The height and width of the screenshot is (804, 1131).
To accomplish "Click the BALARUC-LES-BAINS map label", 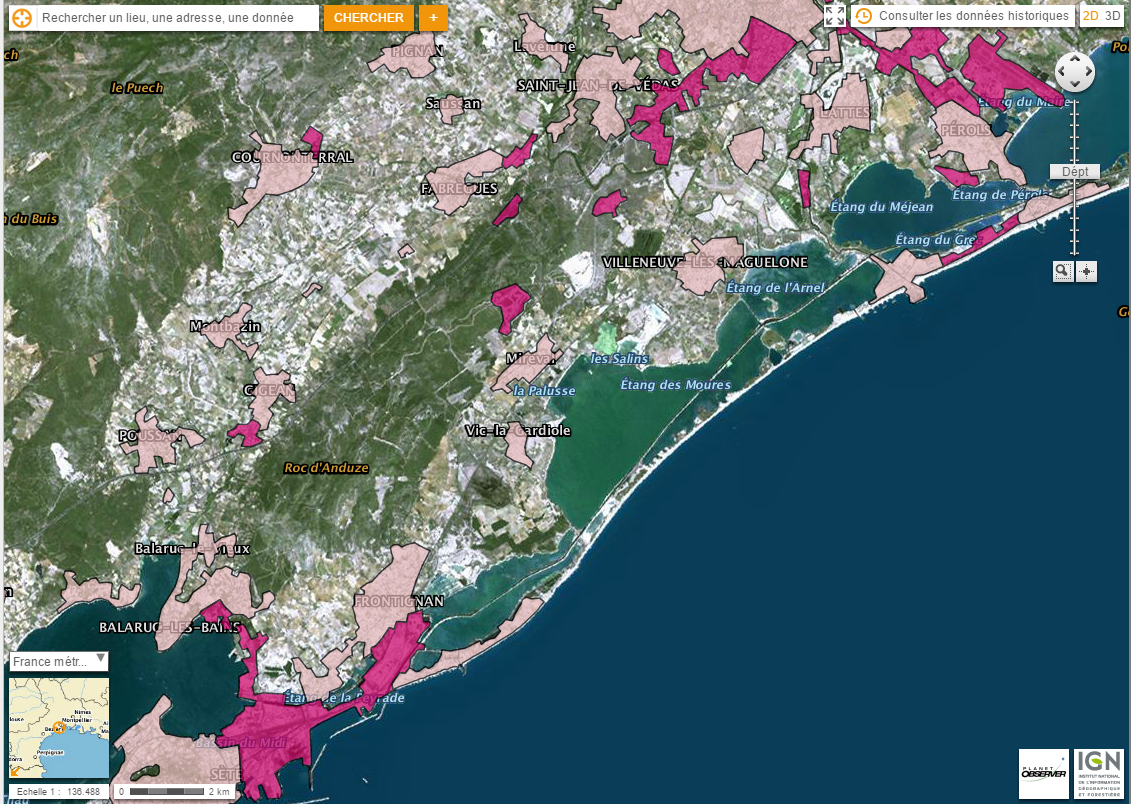I will pos(169,627).
